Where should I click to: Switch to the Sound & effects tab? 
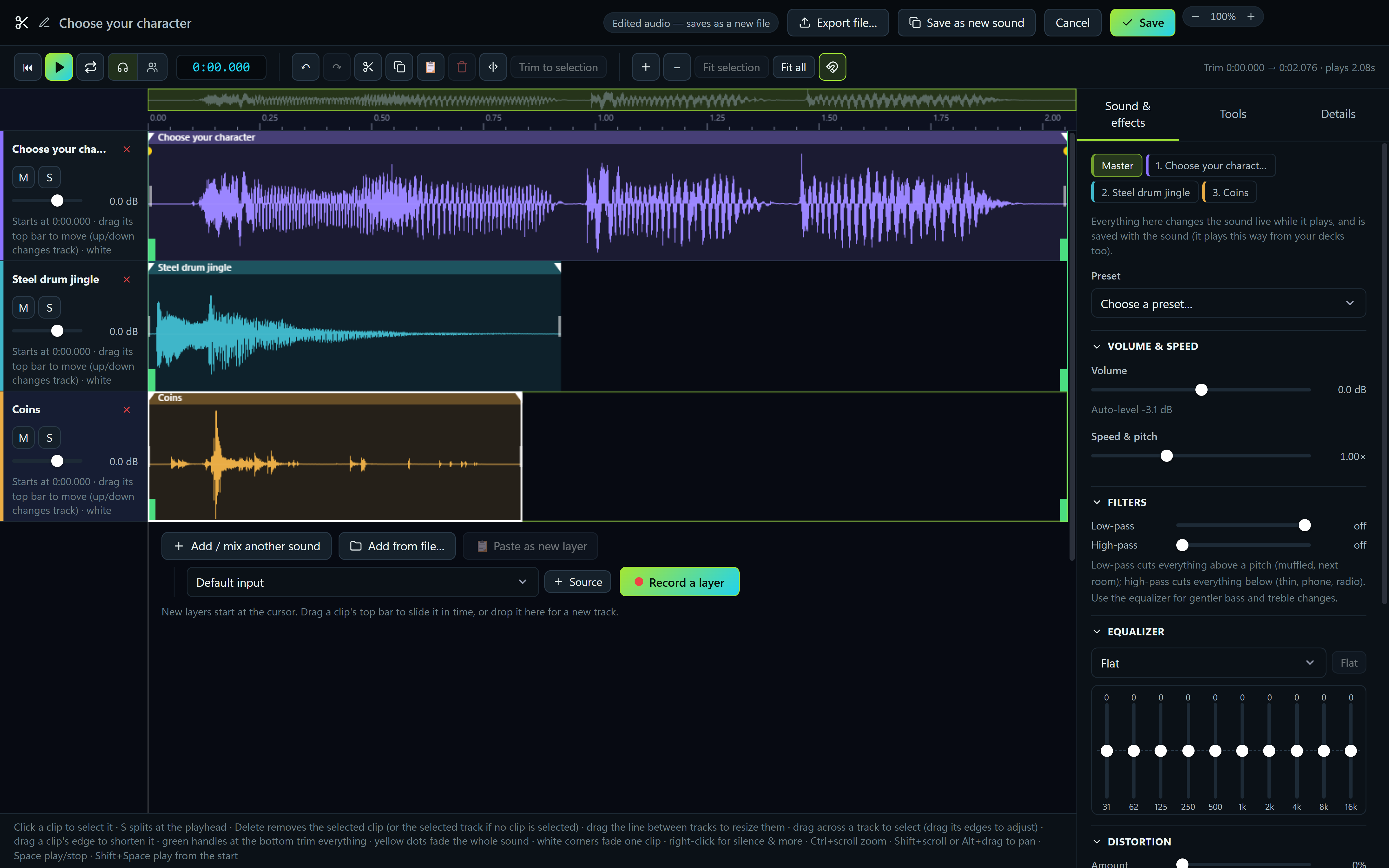tap(1128, 114)
